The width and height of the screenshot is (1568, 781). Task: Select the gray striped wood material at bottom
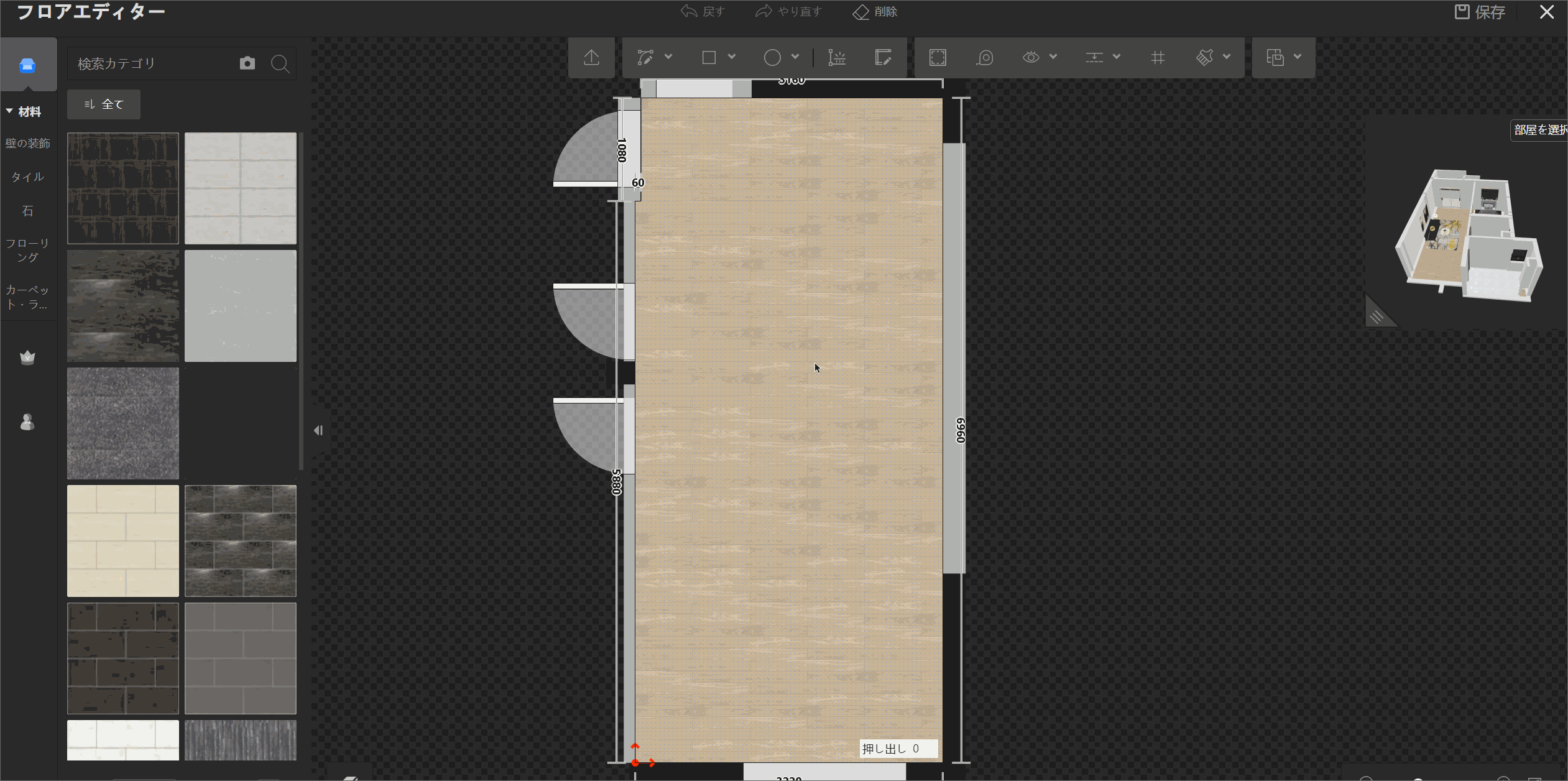coord(241,741)
